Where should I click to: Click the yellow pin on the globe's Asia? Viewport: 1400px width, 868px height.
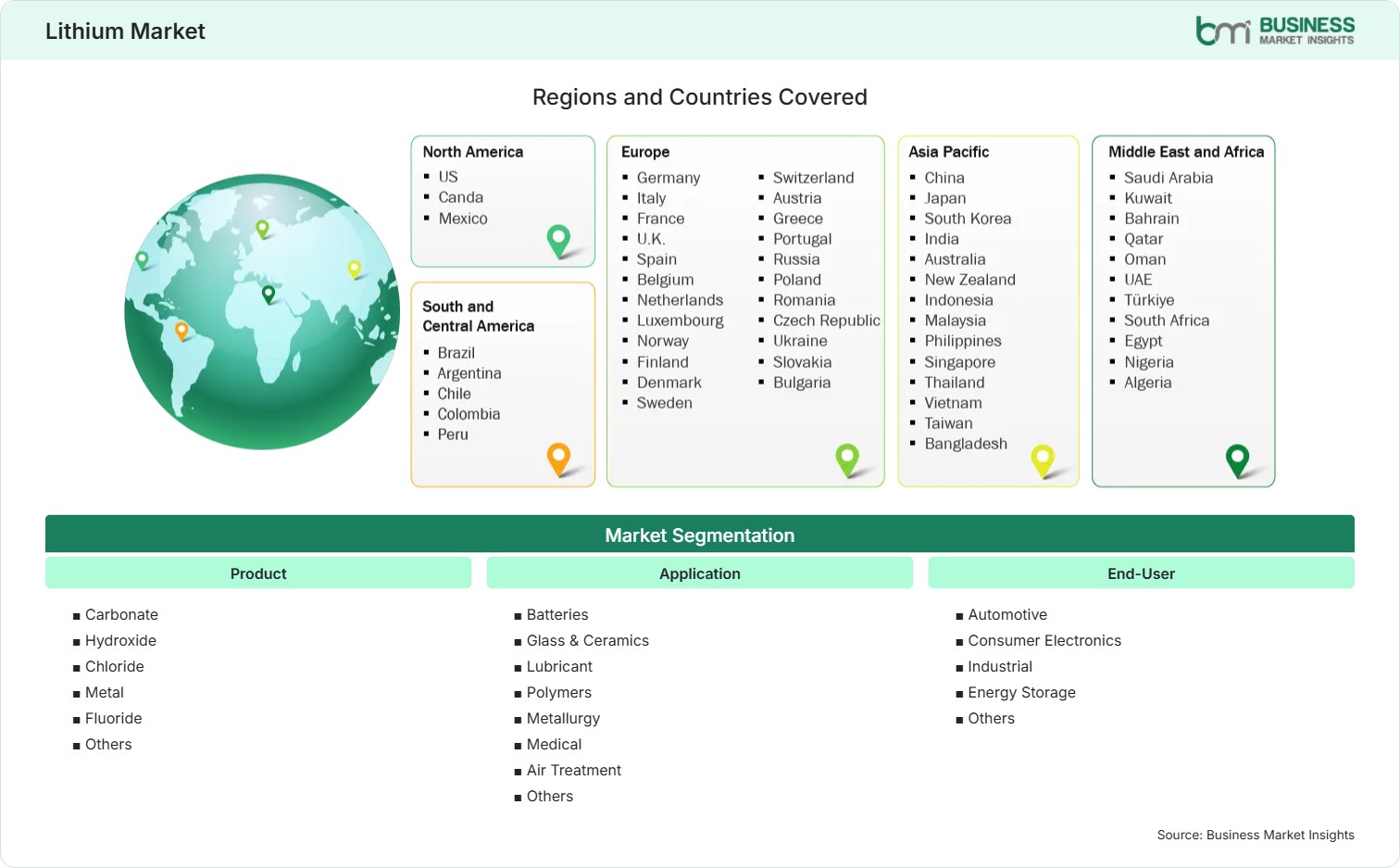(354, 270)
